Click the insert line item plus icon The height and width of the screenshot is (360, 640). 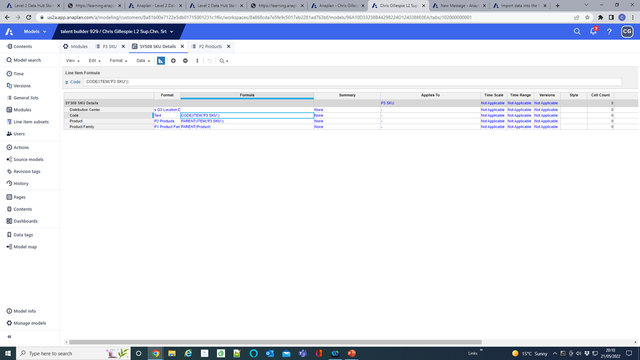tap(173, 60)
